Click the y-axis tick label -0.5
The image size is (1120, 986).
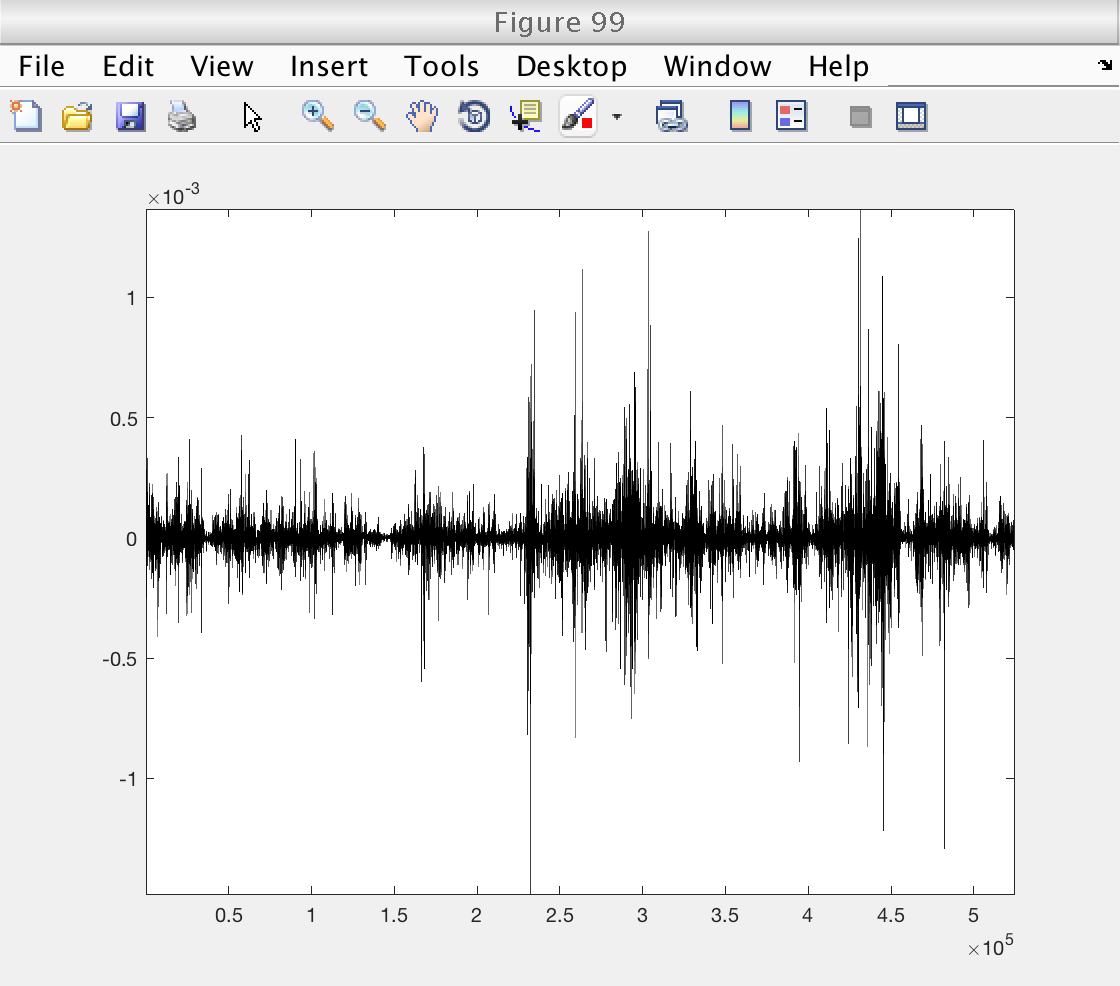tap(119, 659)
